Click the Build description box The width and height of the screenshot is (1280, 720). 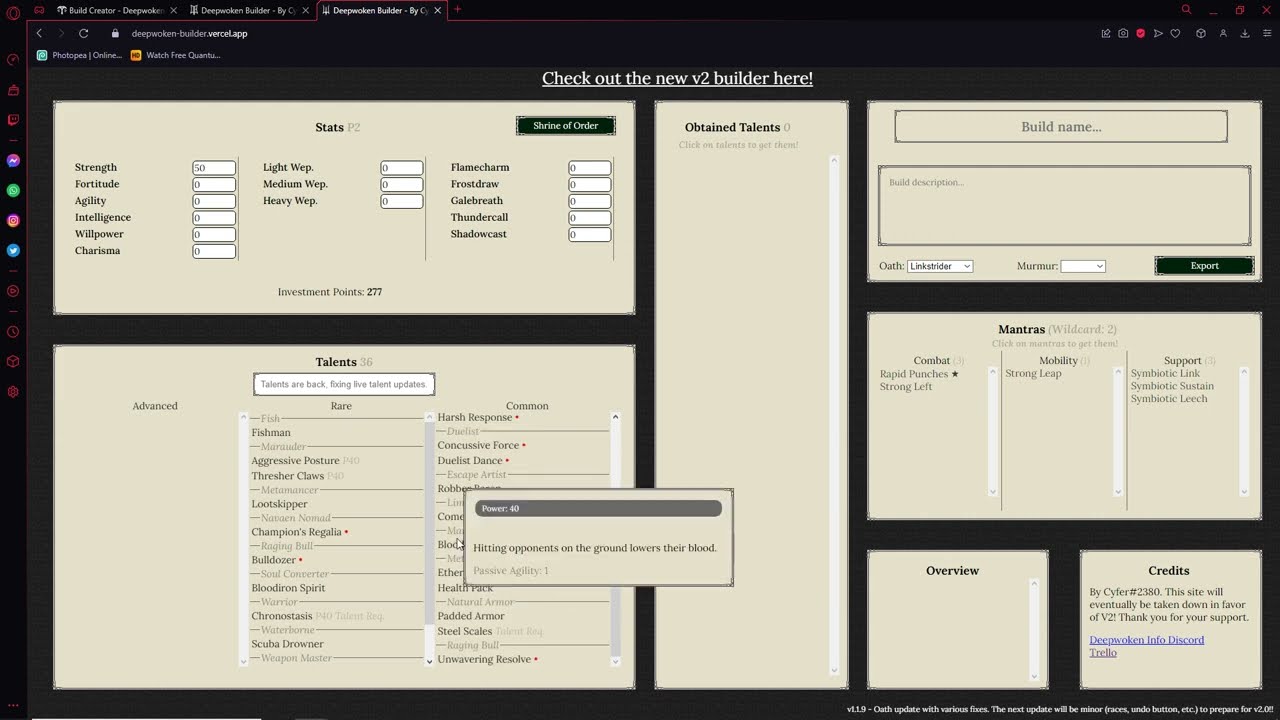pyautogui.click(x=1064, y=206)
